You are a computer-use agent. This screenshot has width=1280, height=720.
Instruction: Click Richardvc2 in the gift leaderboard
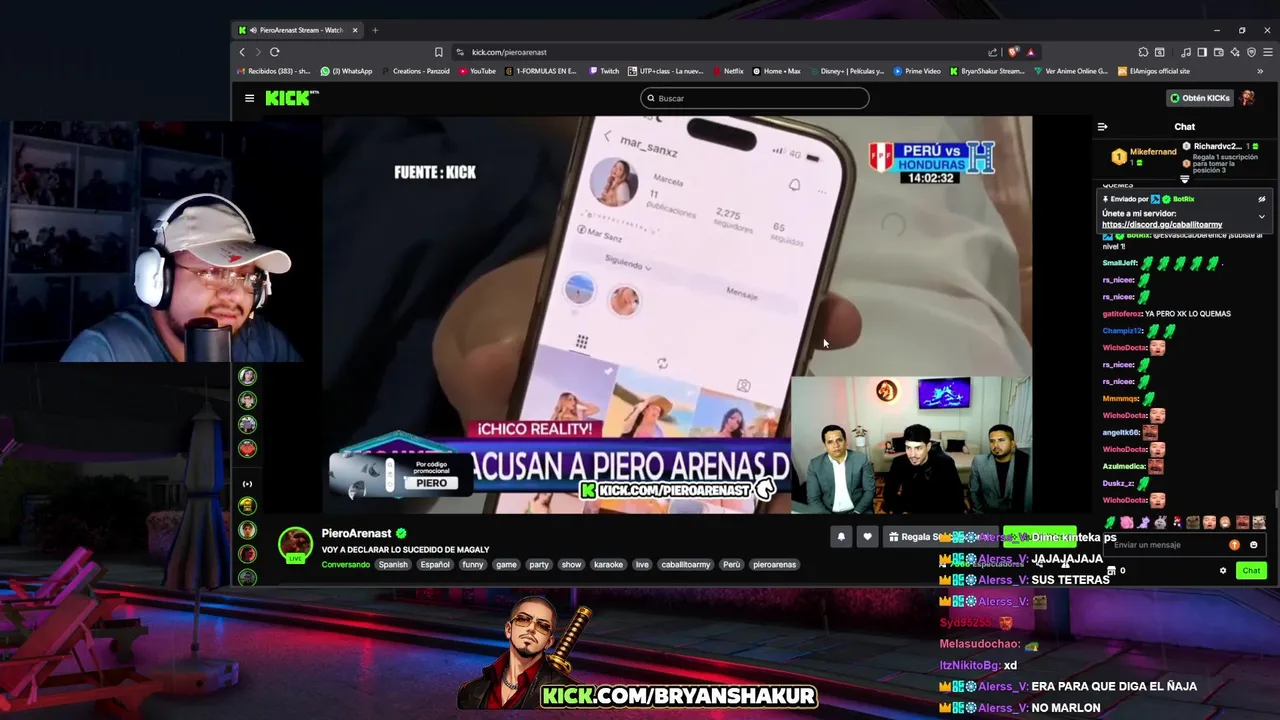pos(1217,146)
